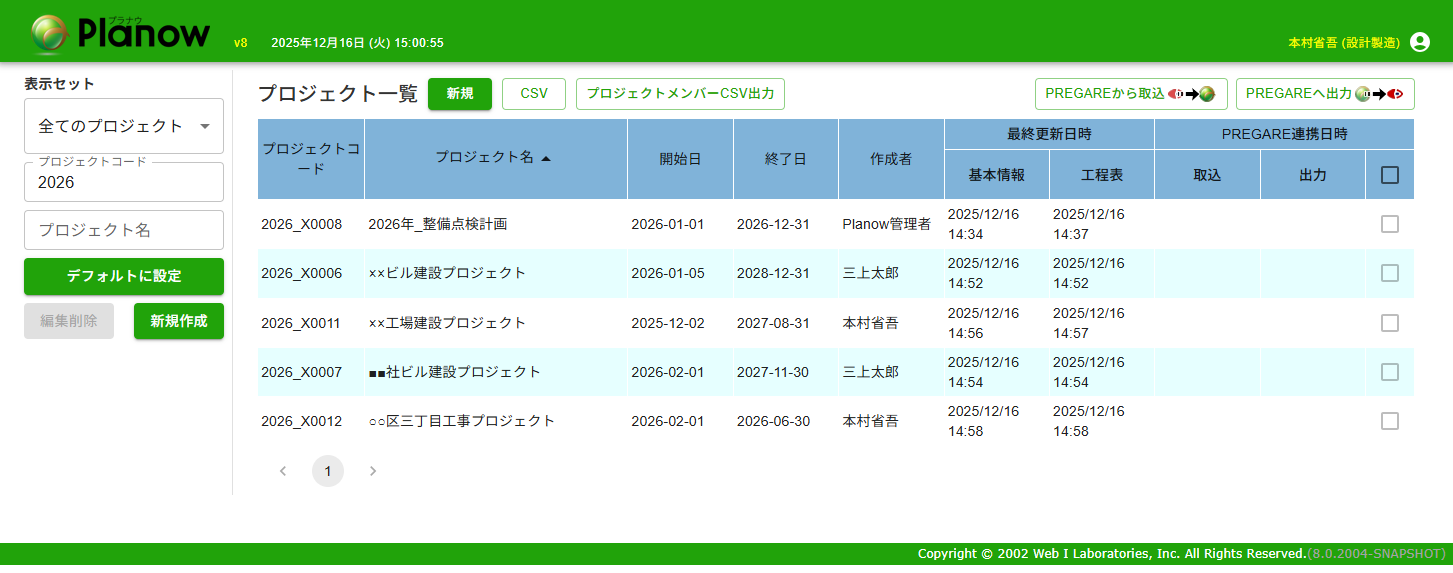Tick the checkbox for ○○区三丁目工事プロジェクト
1453x573 pixels.
1389,421
